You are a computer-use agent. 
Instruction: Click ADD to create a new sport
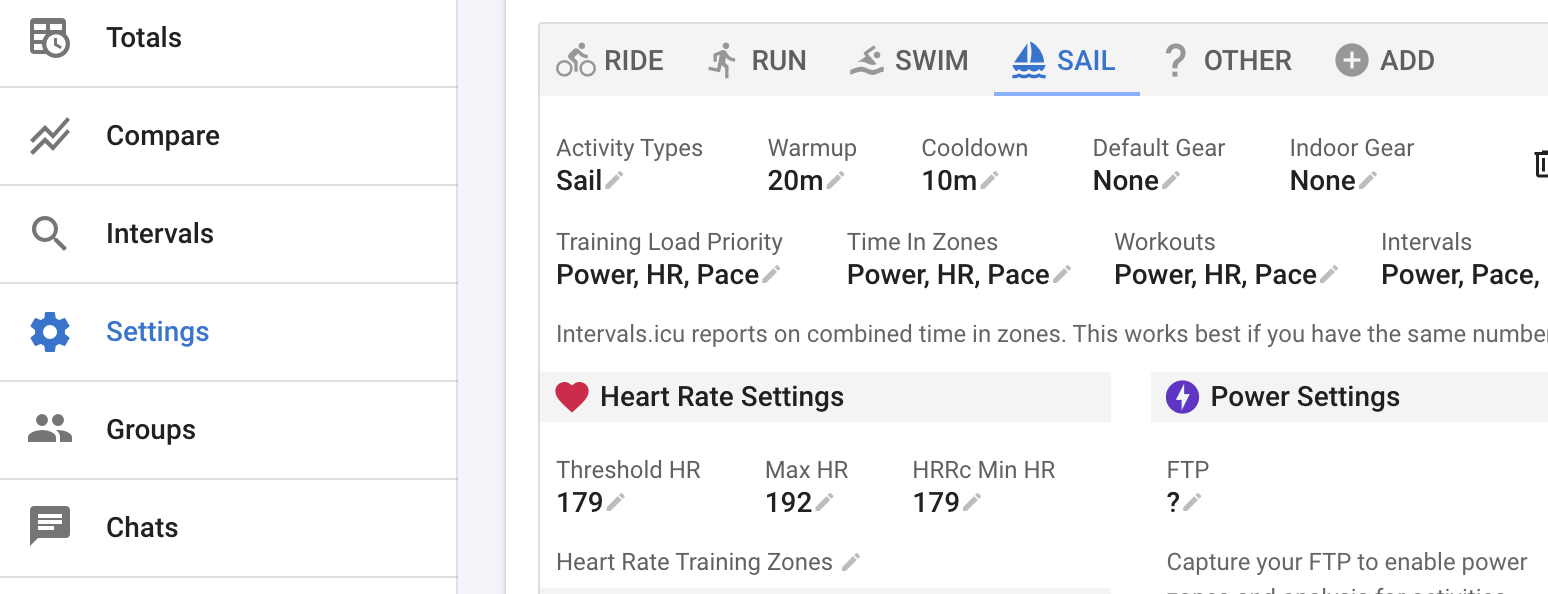1385,60
